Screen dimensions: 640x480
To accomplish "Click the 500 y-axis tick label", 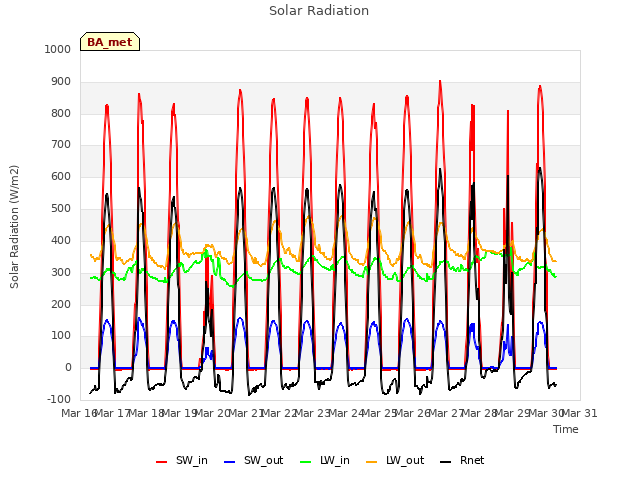I will pyautogui.click(x=61, y=209).
